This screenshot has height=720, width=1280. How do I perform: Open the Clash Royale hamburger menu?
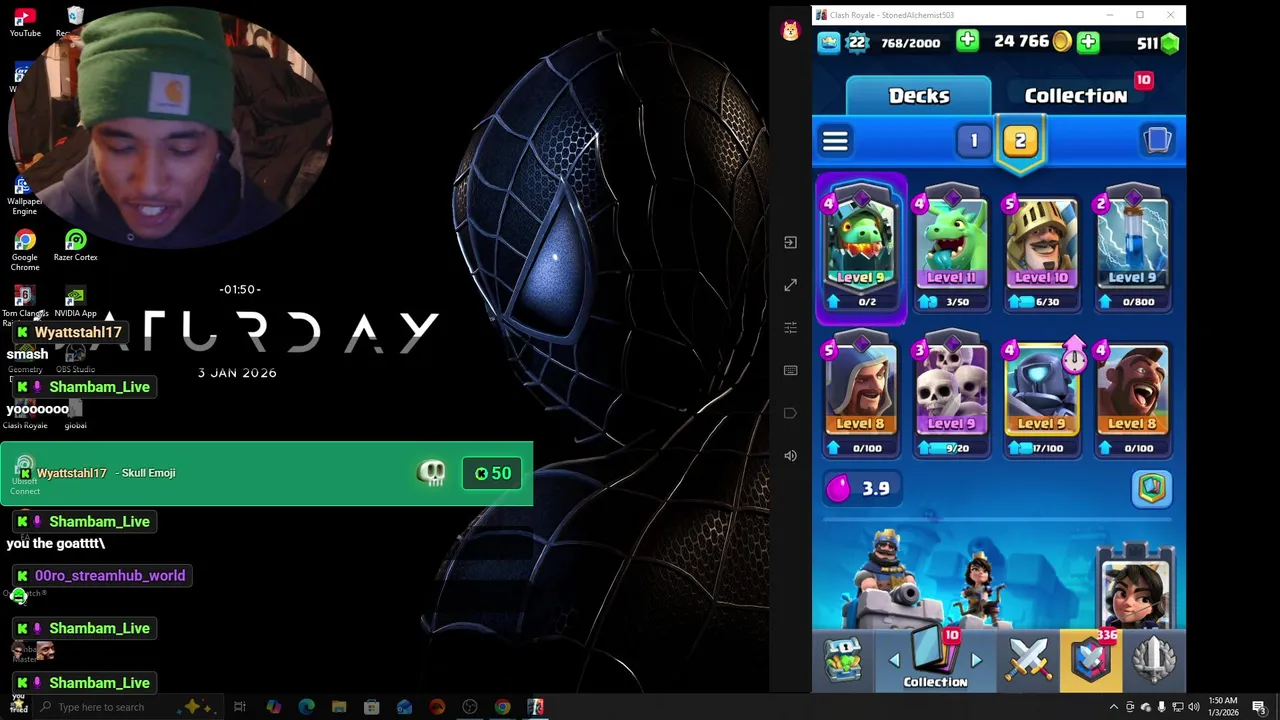[835, 141]
